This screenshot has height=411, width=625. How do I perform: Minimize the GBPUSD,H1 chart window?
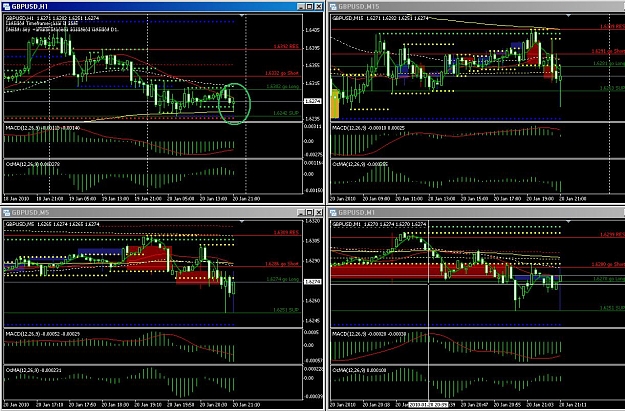point(301,6)
